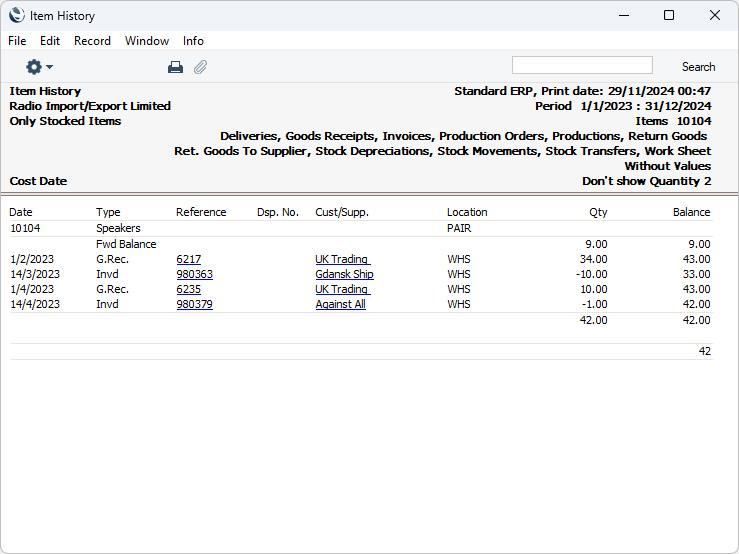
Task: Click G.Rec. type on the 1/4/2023 row
Action: tap(112, 289)
